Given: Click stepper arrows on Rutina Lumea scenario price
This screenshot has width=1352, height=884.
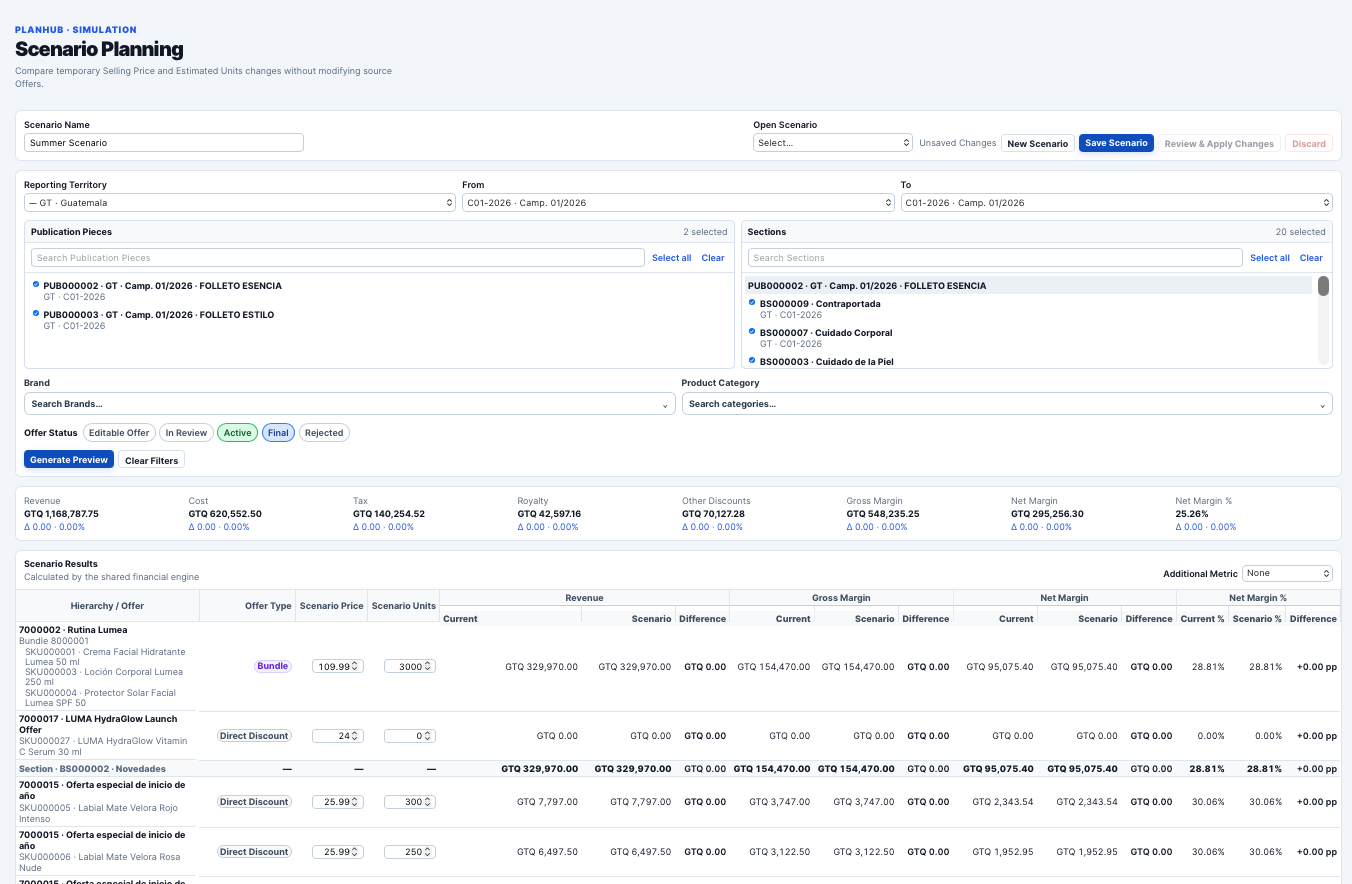Looking at the screenshot, I should [x=358, y=666].
